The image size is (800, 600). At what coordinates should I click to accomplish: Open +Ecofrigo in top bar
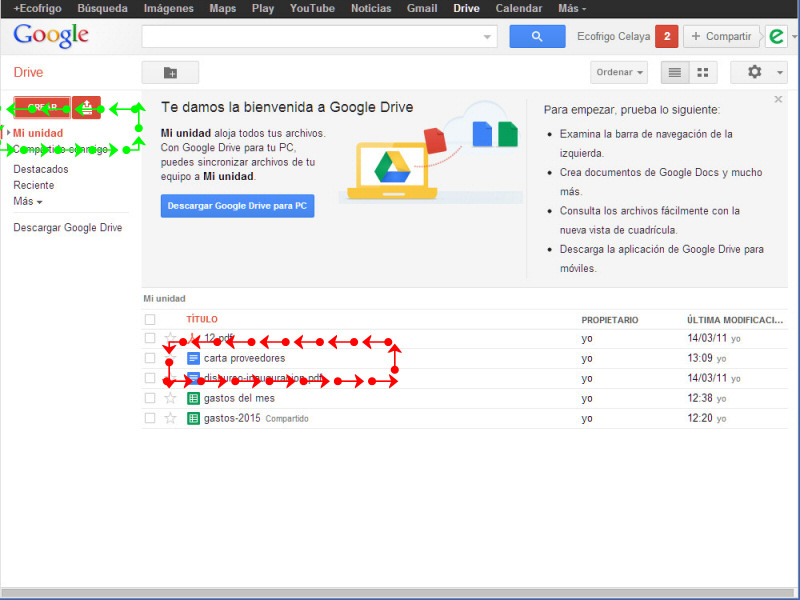[37, 8]
